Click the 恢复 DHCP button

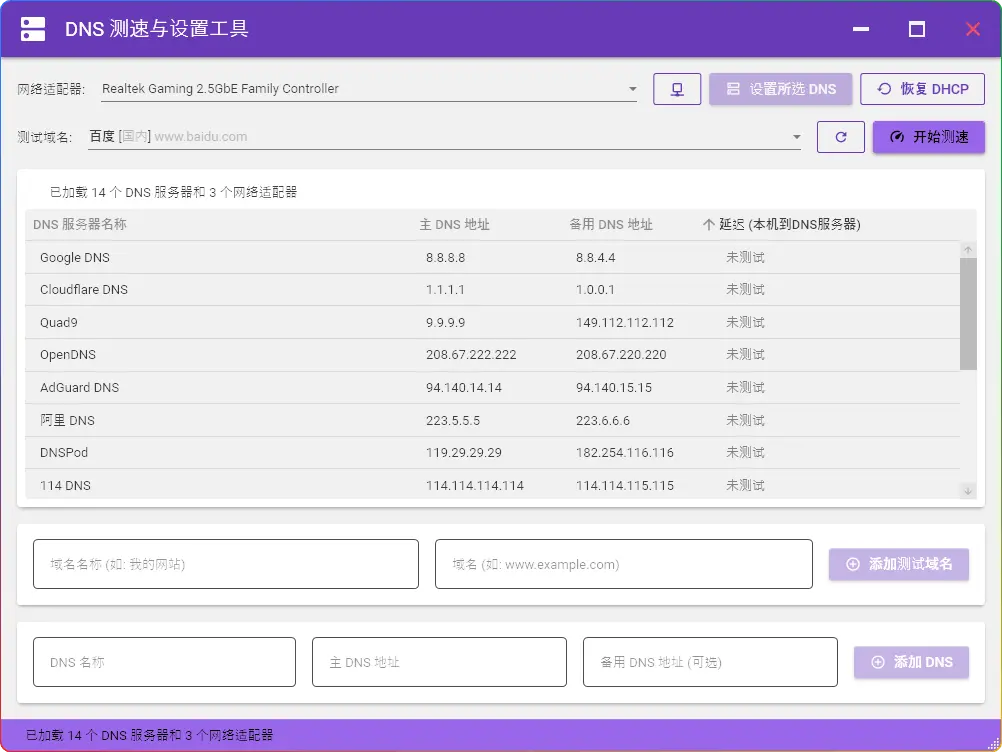tap(922, 89)
